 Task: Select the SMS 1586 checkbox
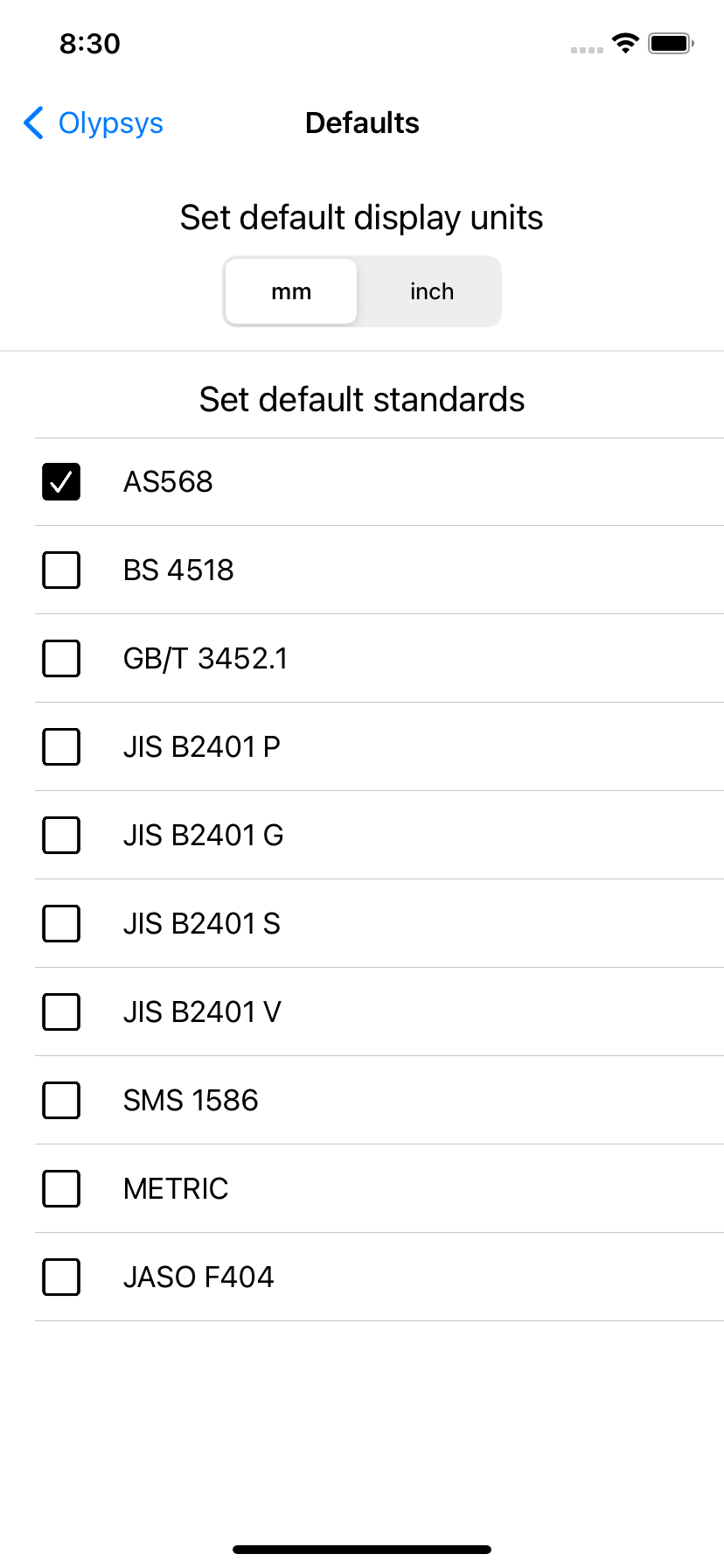[x=60, y=1100]
